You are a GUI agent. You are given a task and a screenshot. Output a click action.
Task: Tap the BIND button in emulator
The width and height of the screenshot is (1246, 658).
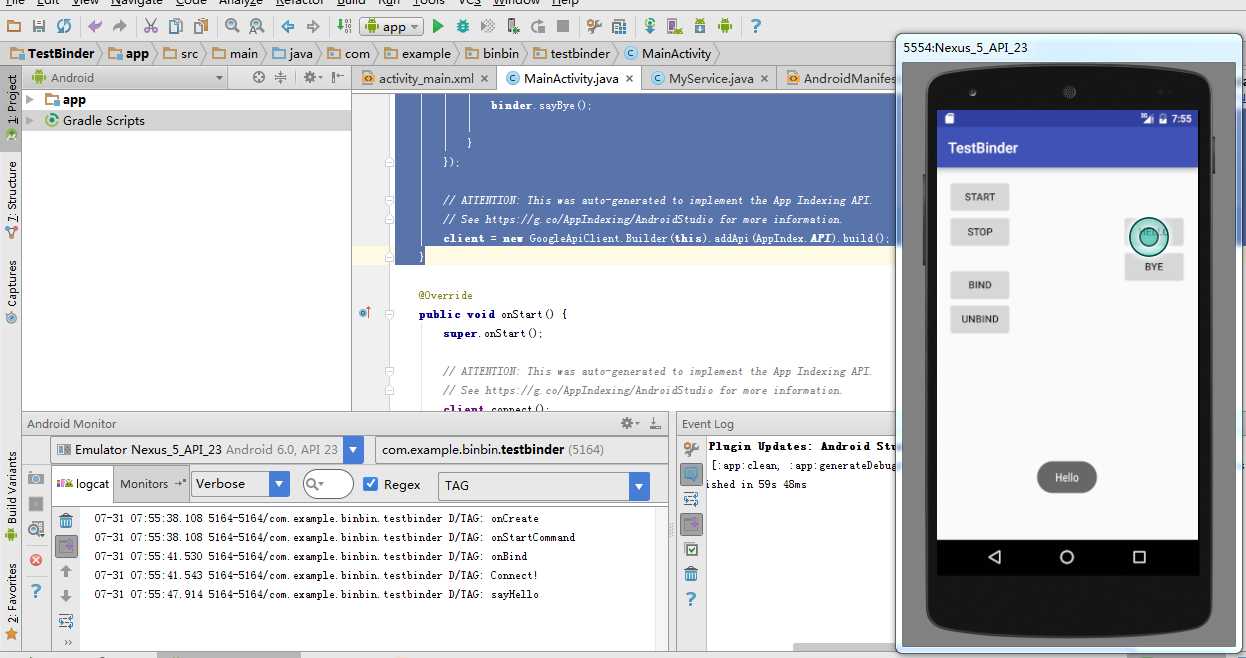(x=980, y=285)
